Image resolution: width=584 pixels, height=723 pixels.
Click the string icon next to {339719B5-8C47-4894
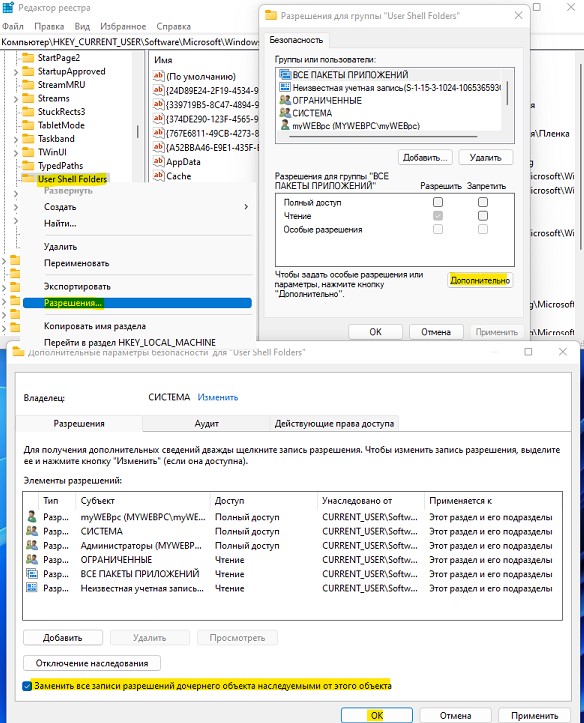(x=159, y=104)
